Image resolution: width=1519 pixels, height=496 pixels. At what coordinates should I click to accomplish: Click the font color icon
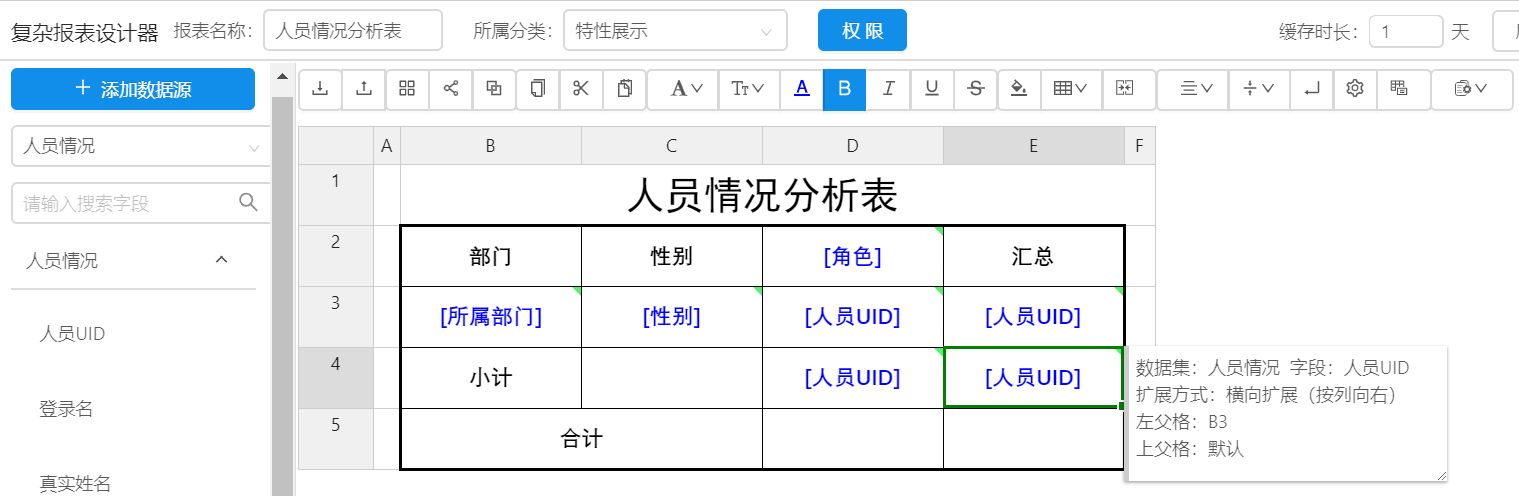tap(801, 89)
